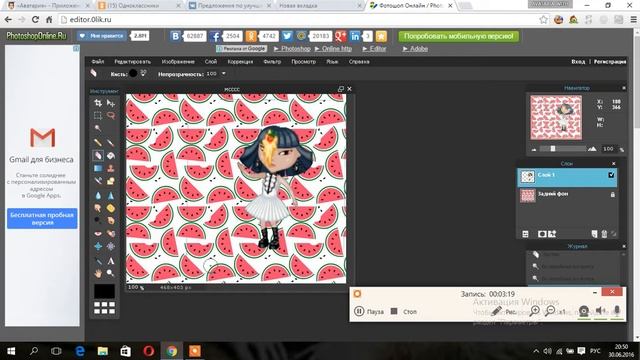Image resolution: width=640 pixels, height=360 pixels.
Task: Select the Brush tool
Action: click(111, 142)
